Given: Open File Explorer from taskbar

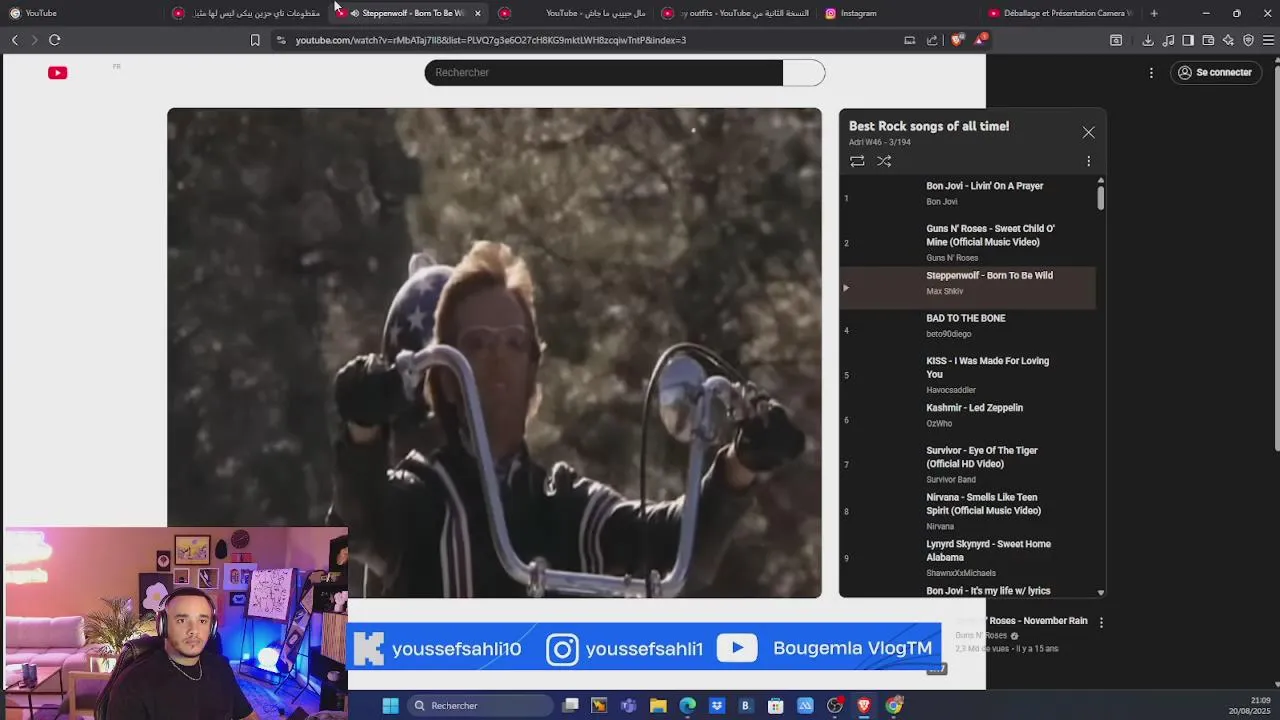Looking at the screenshot, I should pyautogui.click(x=658, y=705).
